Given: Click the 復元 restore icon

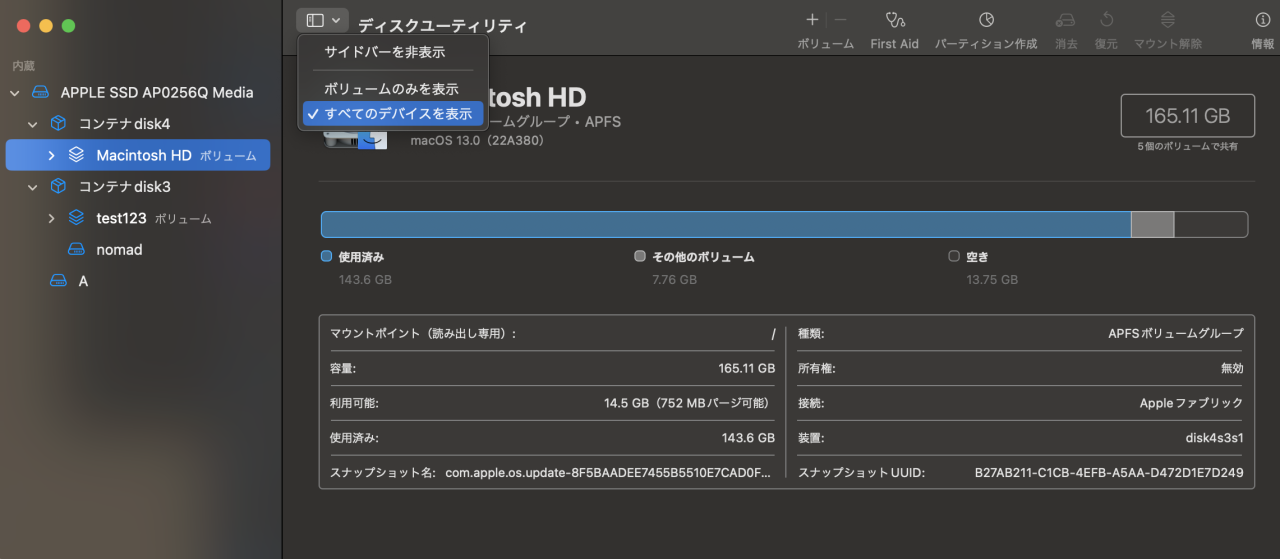Looking at the screenshot, I should [1106, 20].
